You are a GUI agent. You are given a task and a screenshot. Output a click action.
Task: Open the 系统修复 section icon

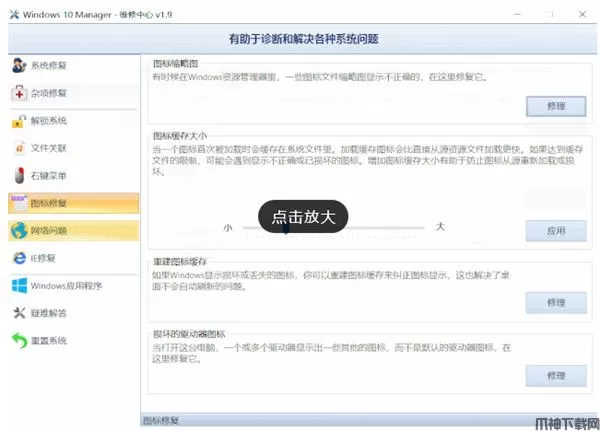tap(19, 65)
